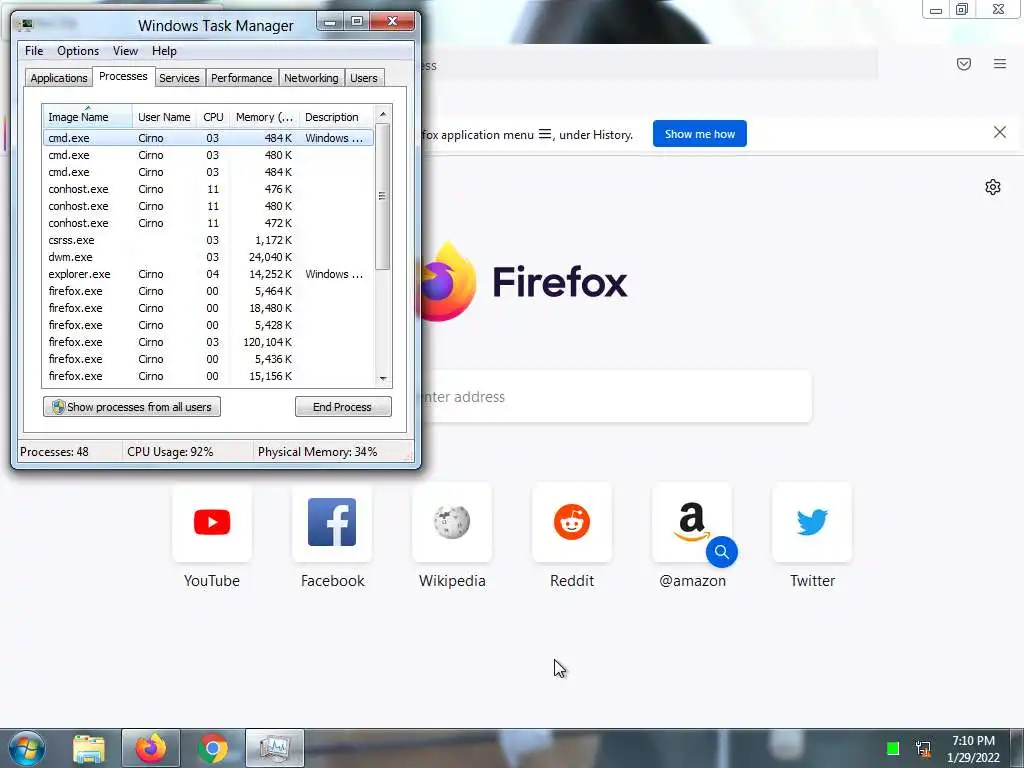The height and width of the screenshot is (768, 1024).
Task: Open Windows Explorer from the taskbar
Action: [89, 749]
